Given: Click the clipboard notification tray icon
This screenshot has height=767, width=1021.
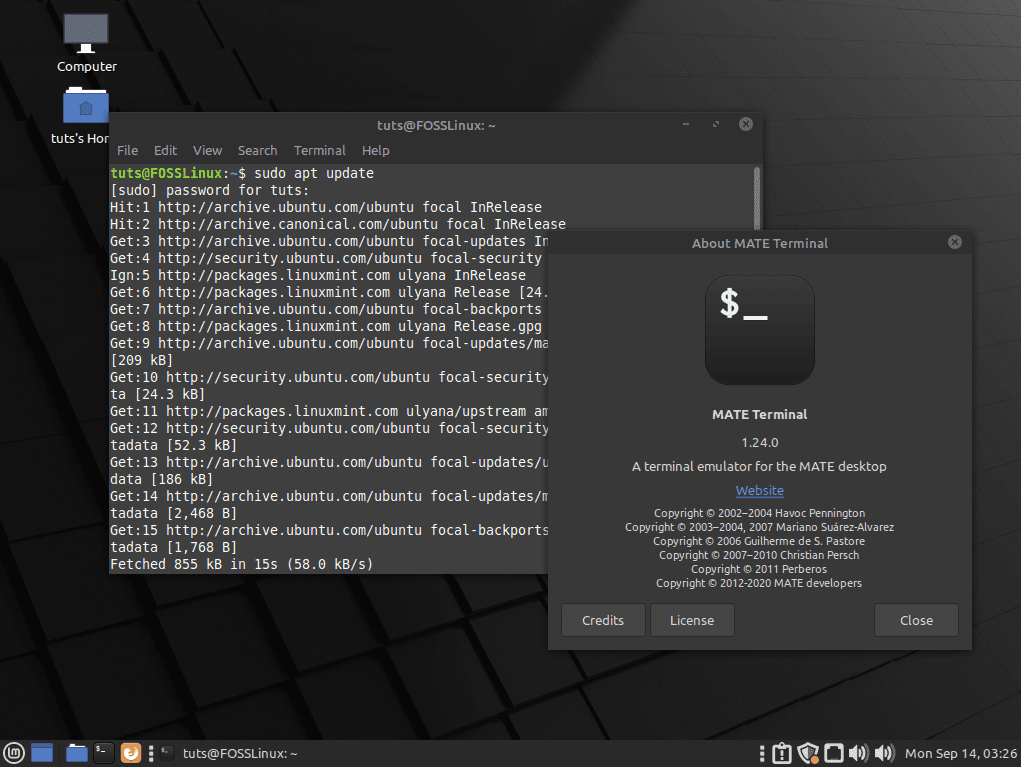Looking at the screenshot, I should pos(783,753).
